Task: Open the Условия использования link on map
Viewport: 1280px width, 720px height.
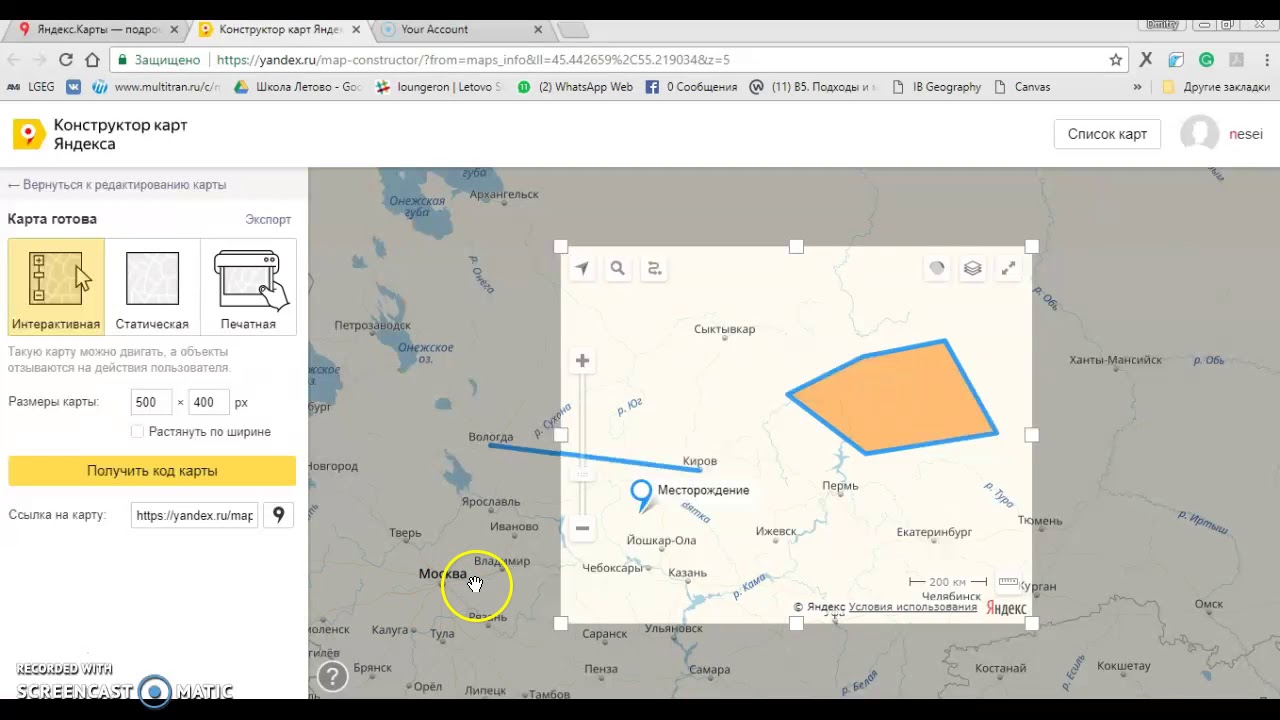Action: pos(912,607)
